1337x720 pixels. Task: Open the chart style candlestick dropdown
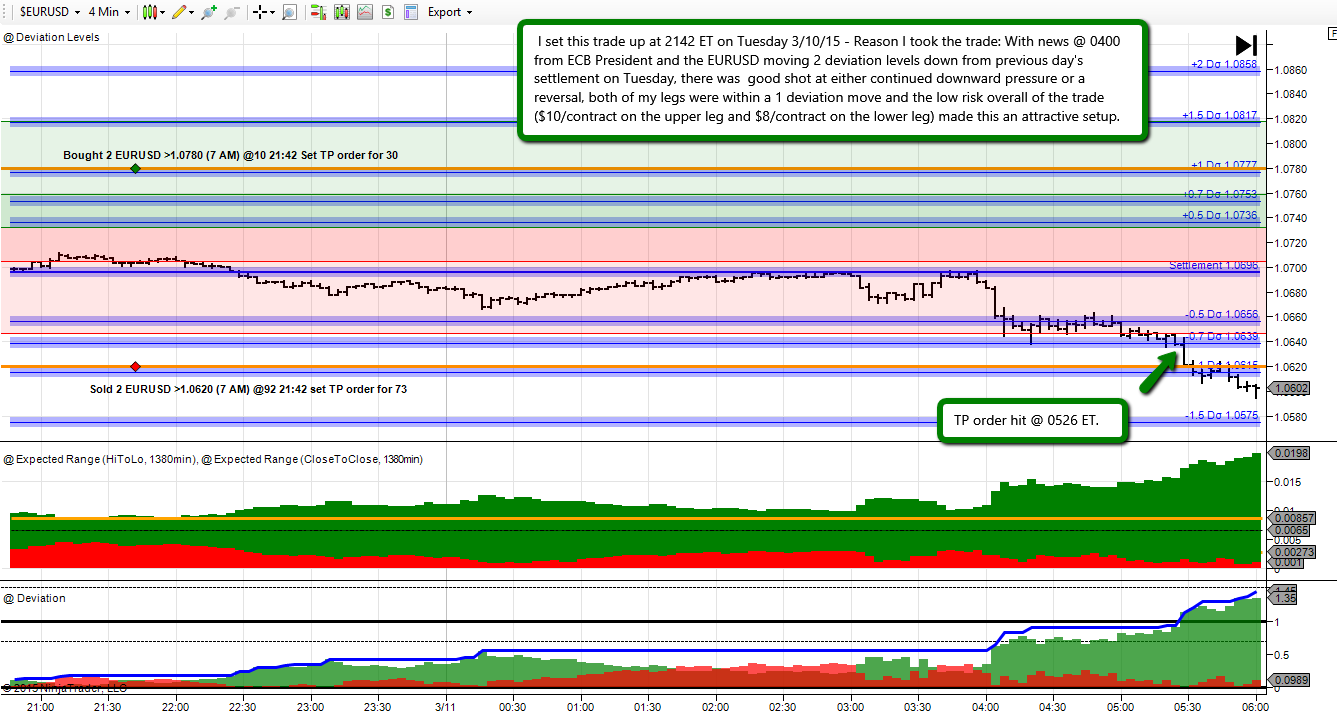(153, 12)
